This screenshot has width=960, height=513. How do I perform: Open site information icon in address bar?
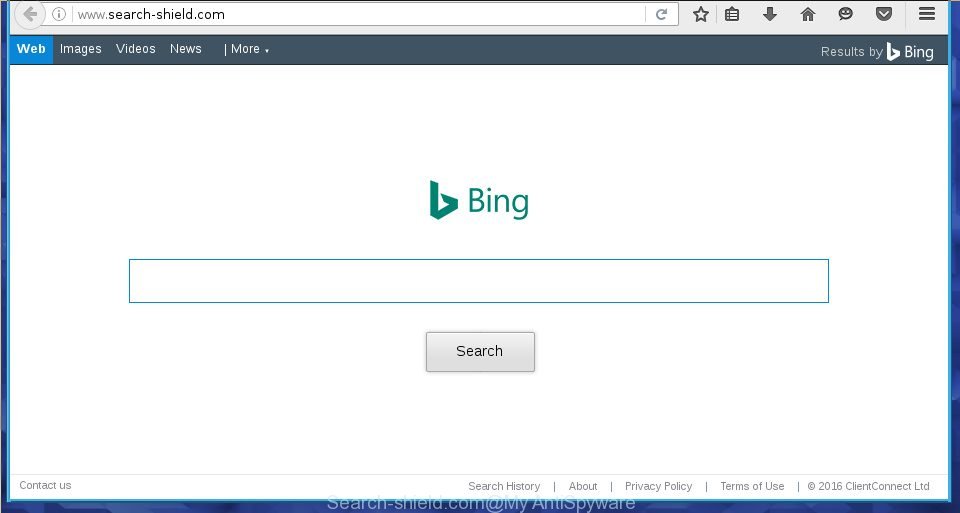tap(59, 14)
